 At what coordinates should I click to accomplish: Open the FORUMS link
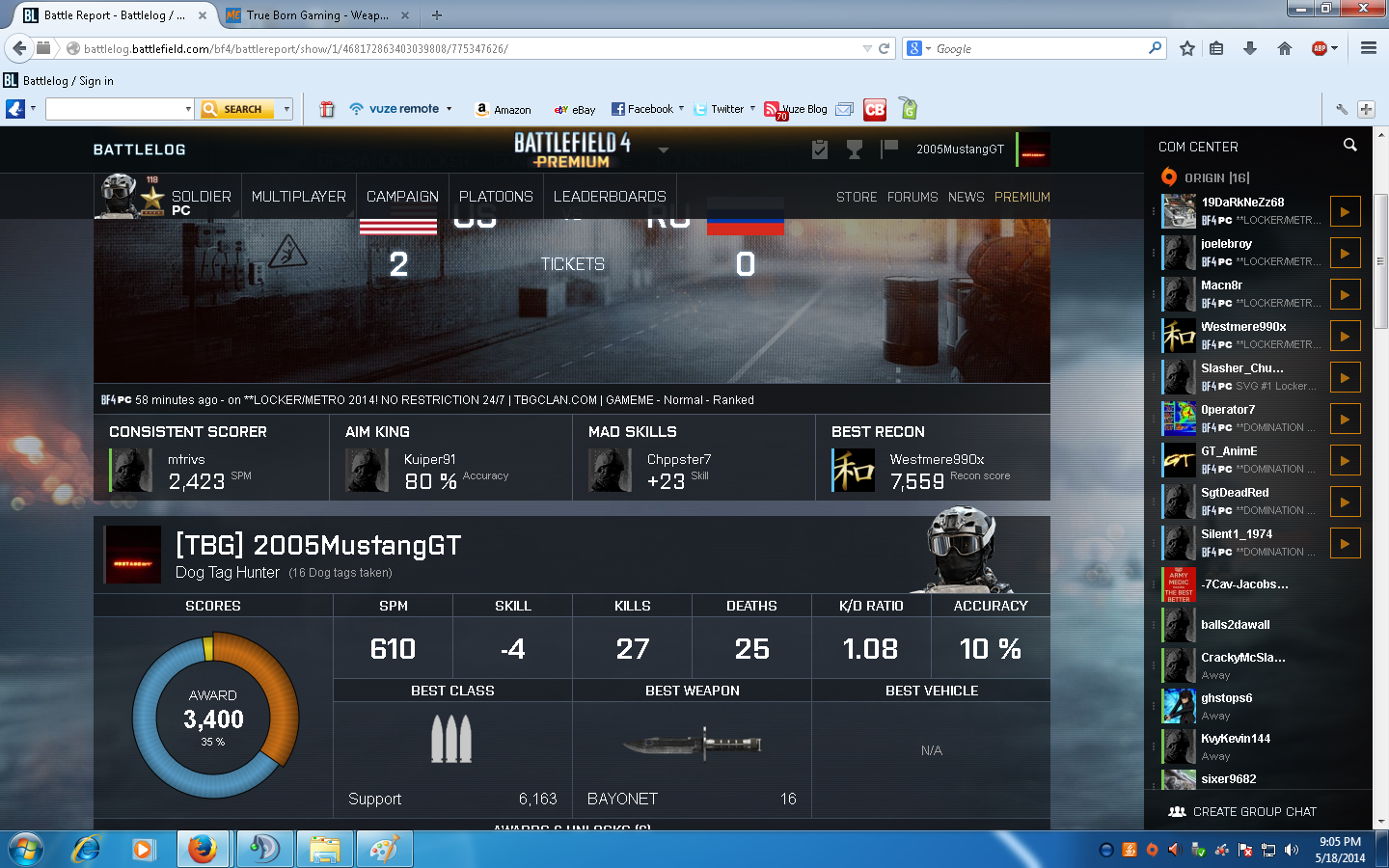pos(912,197)
